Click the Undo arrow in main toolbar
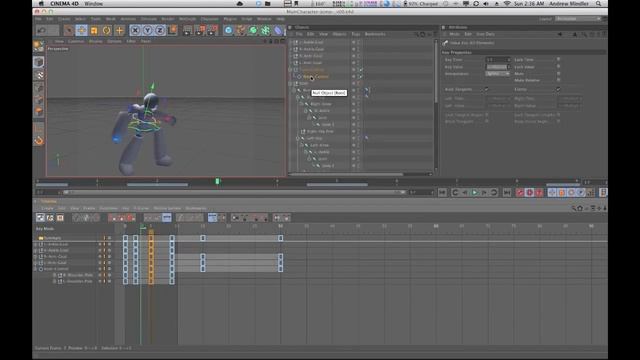This screenshot has height=360, width=640. (x=41, y=30)
